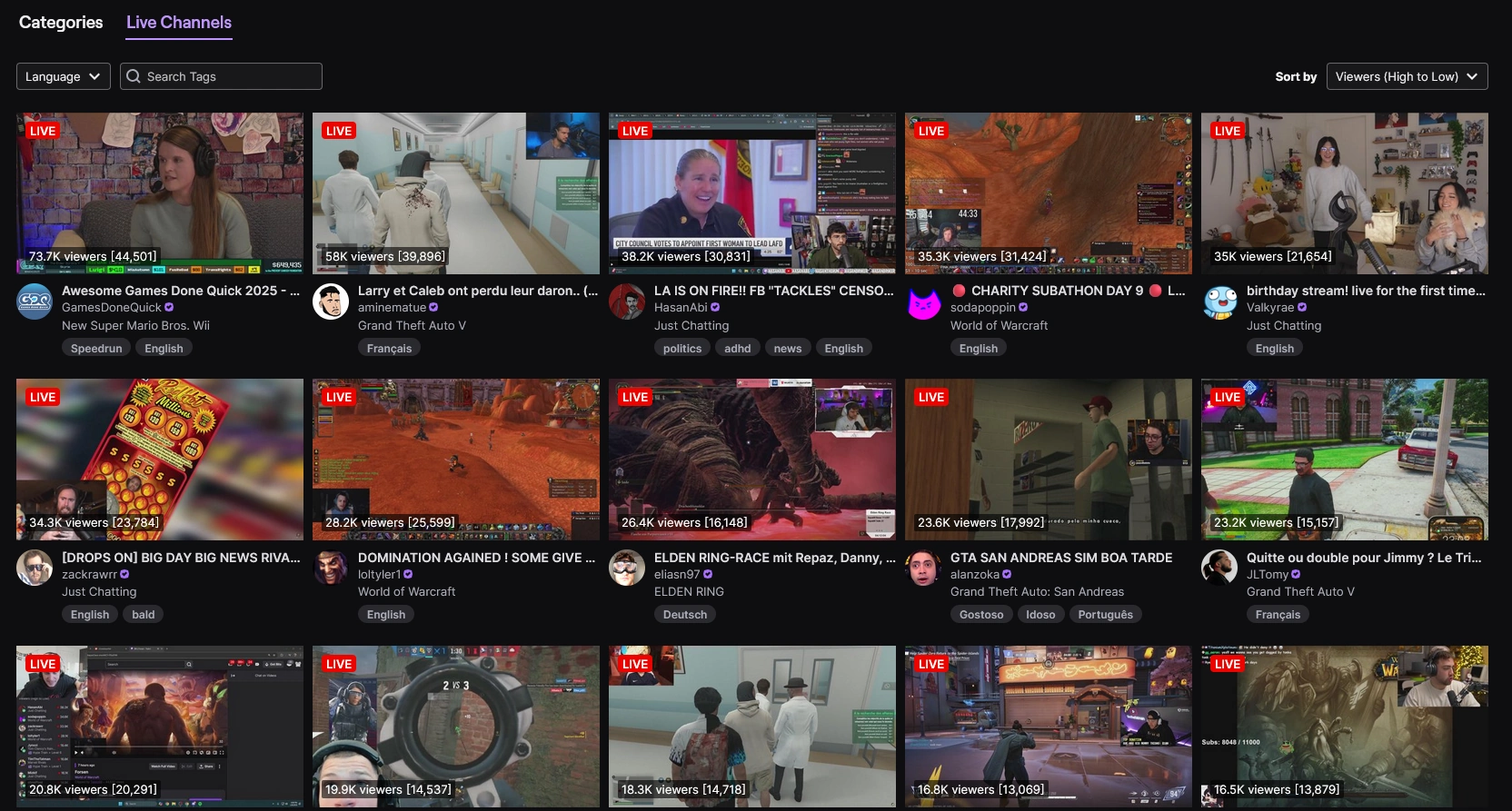The width and height of the screenshot is (1512, 811).
Task: Click the adhd tag
Action: (x=738, y=348)
